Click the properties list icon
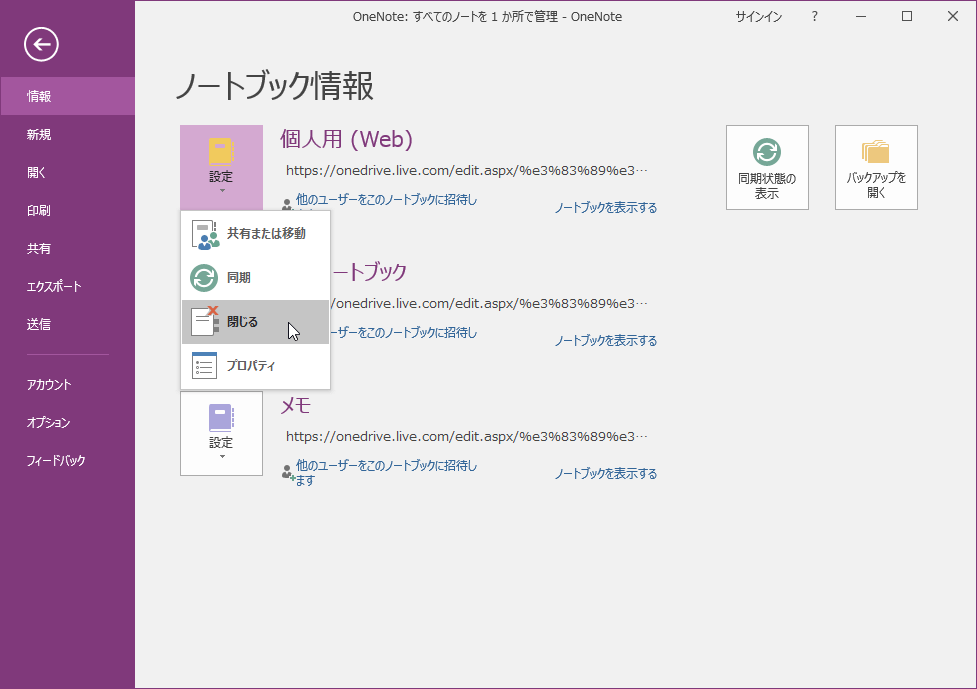The width and height of the screenshot is (977, 689). click(x=204, y=366)
